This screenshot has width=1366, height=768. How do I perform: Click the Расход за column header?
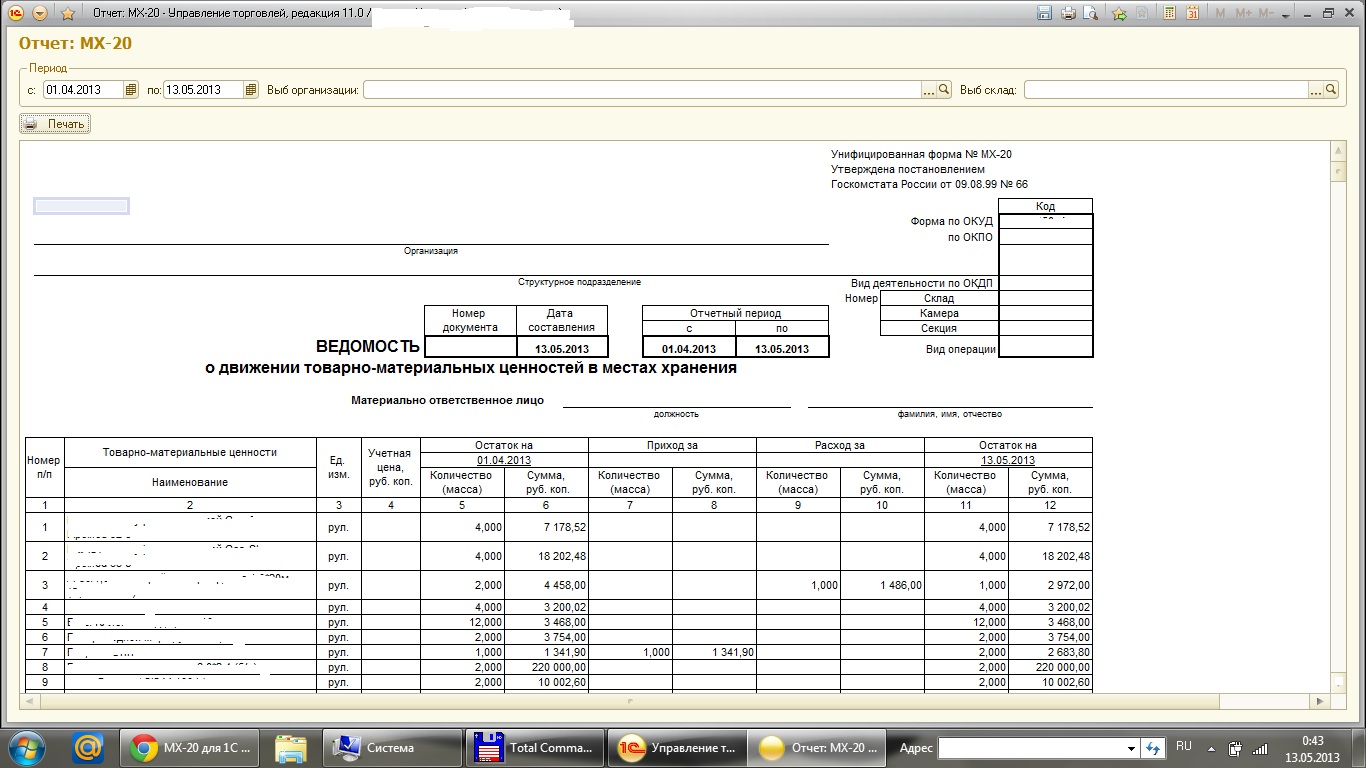pyautogui.click(x=840, y=445)
